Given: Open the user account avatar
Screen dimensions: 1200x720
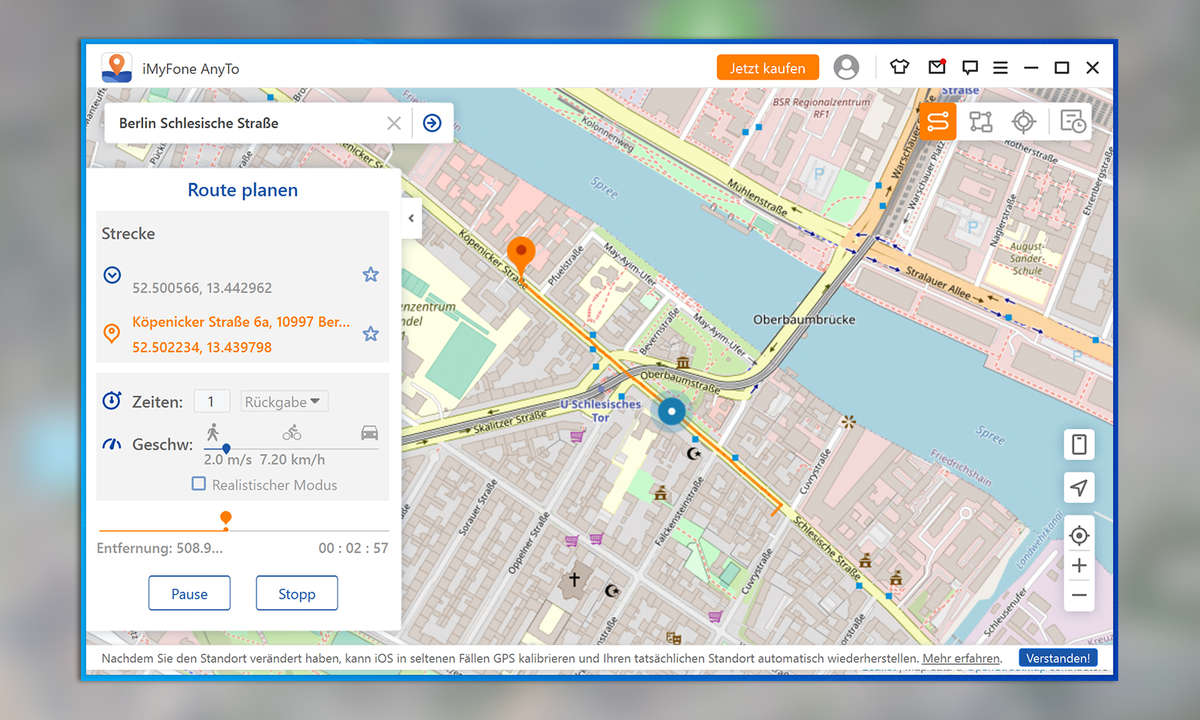Looking at the screenshot, I should (x=846, y=68).
